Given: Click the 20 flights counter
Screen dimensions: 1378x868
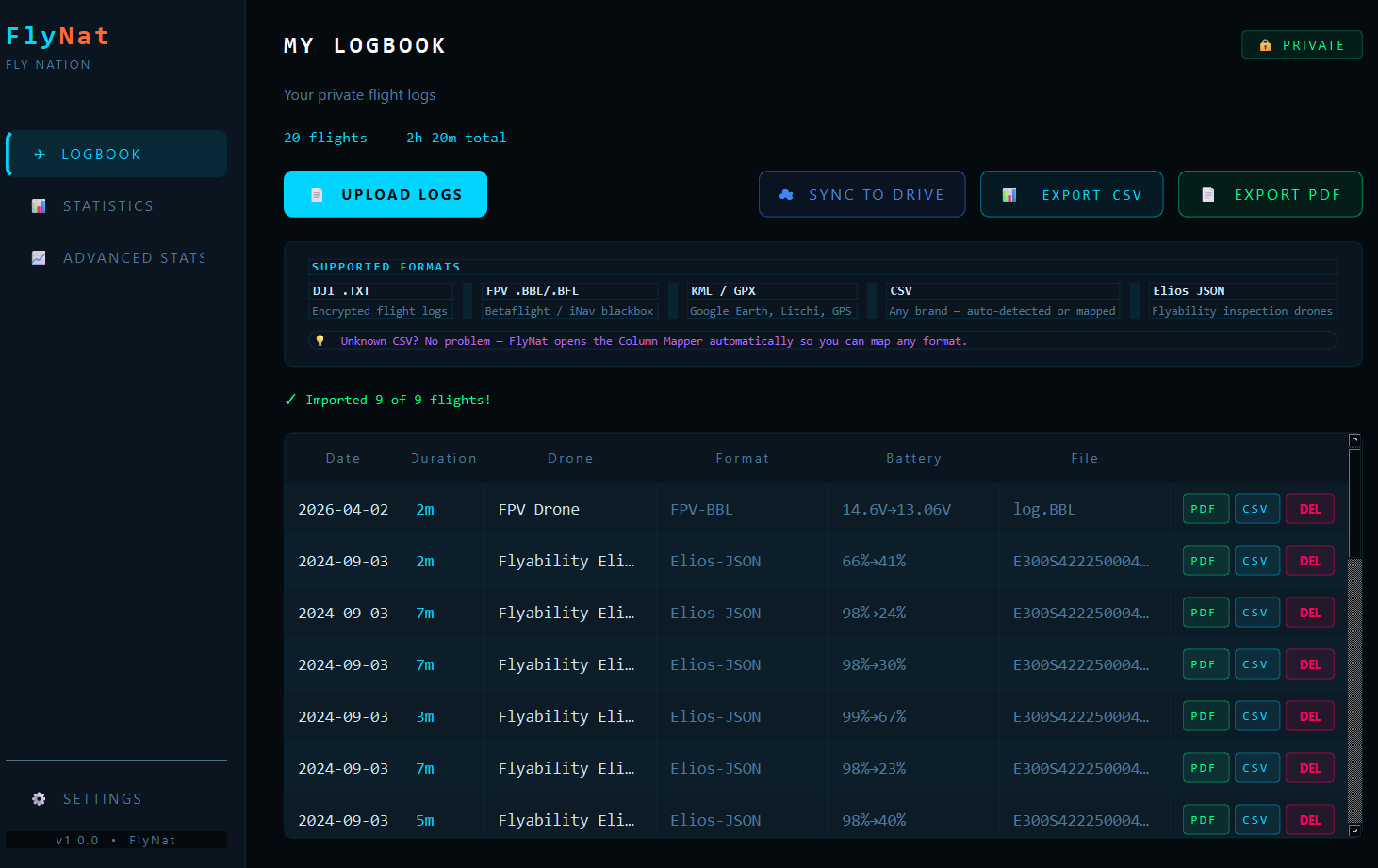Looking at the screenshot, I should 325,138.
